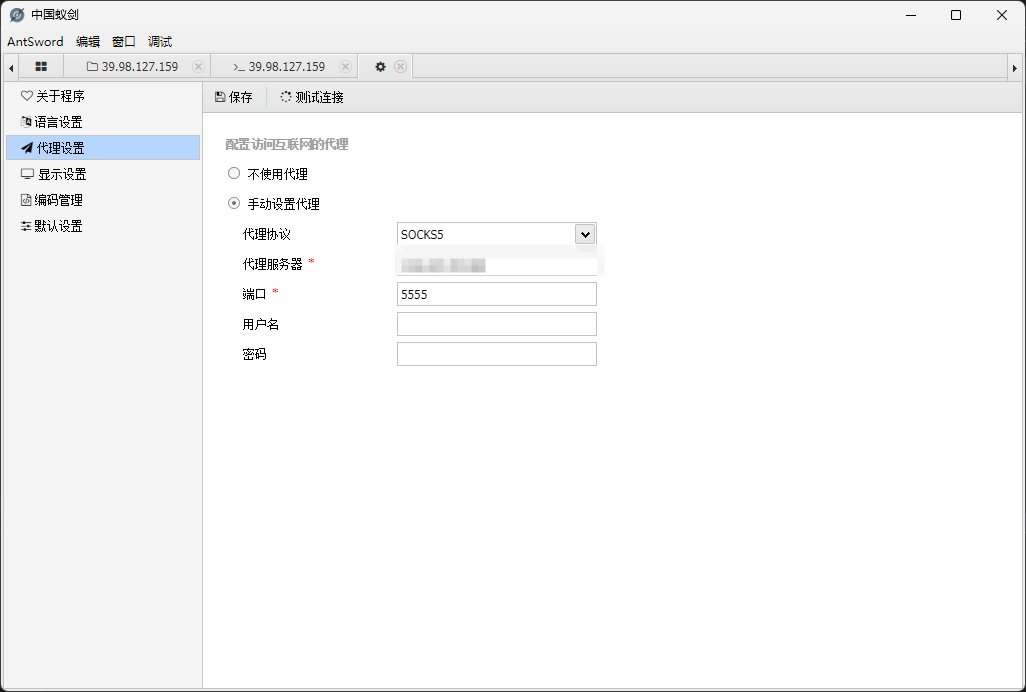
Task: Select 不使用代理 radio option
Action: [234, 174]
